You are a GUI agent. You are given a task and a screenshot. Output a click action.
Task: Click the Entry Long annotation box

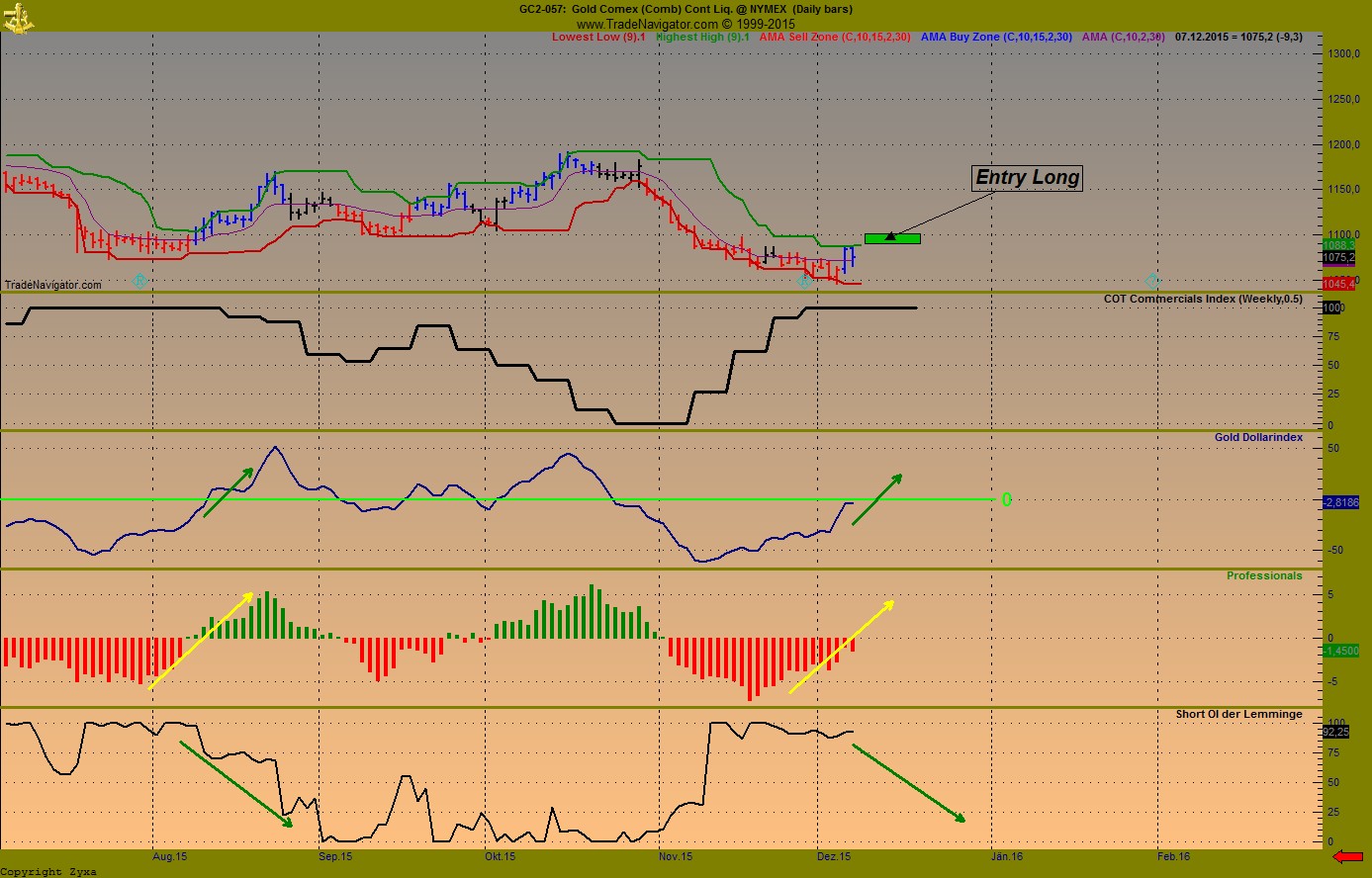click(x=1026, y=178)
